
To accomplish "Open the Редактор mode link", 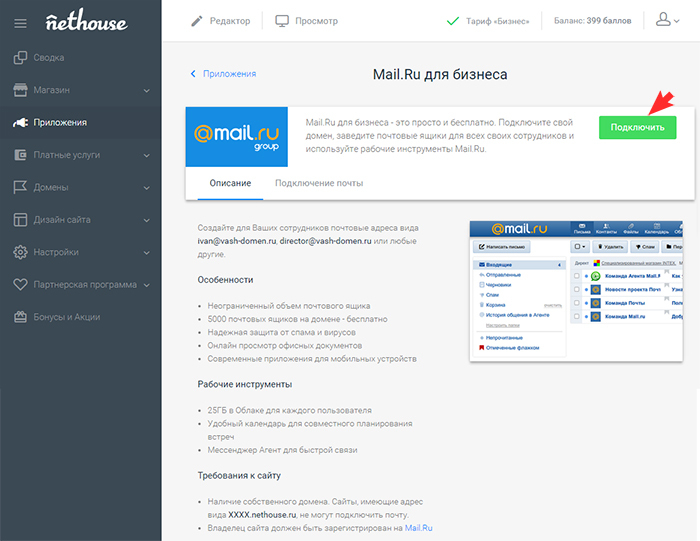I will click(230, 21).
